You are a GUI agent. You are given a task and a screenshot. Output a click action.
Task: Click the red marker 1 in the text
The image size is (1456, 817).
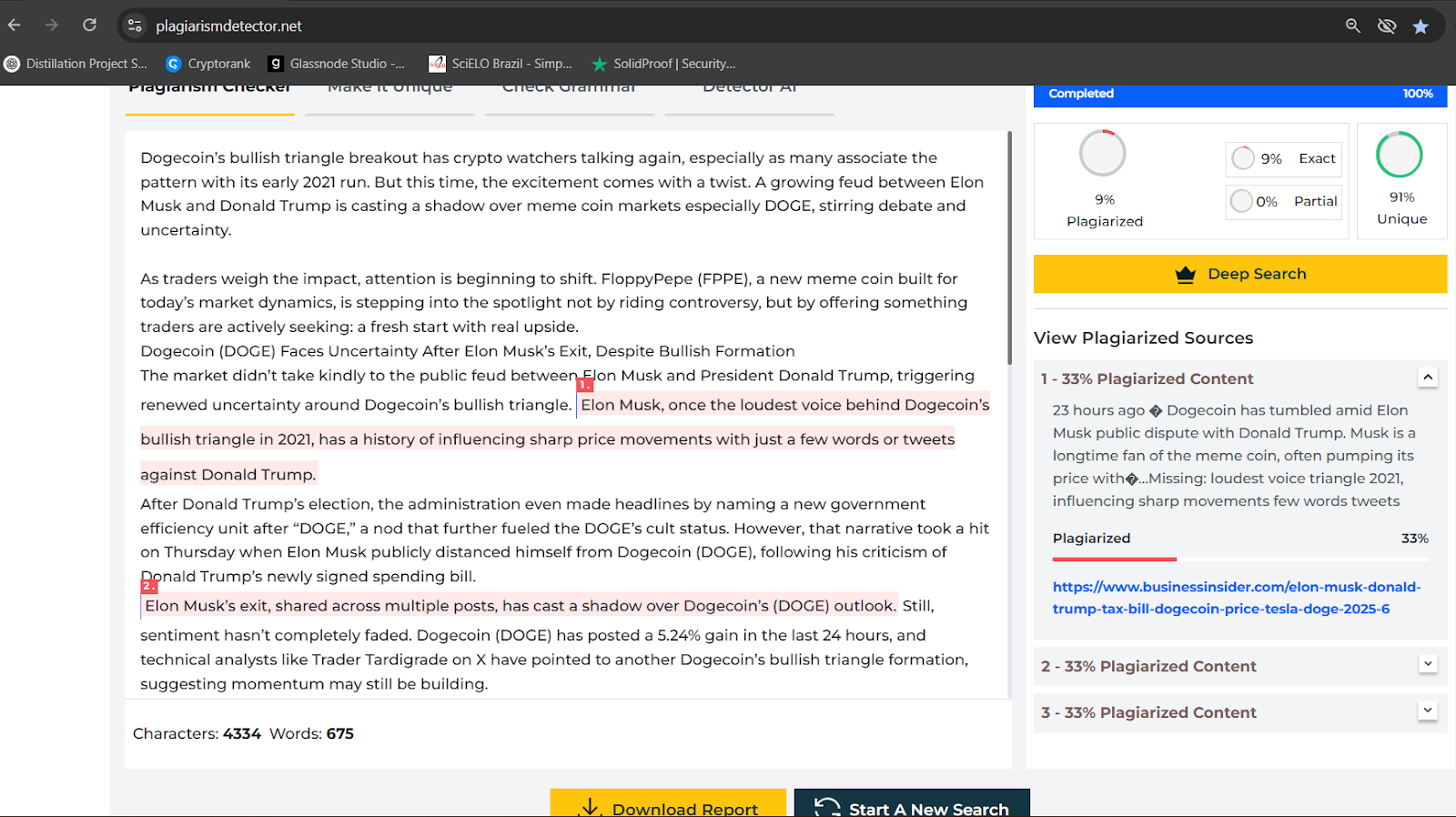584,385
